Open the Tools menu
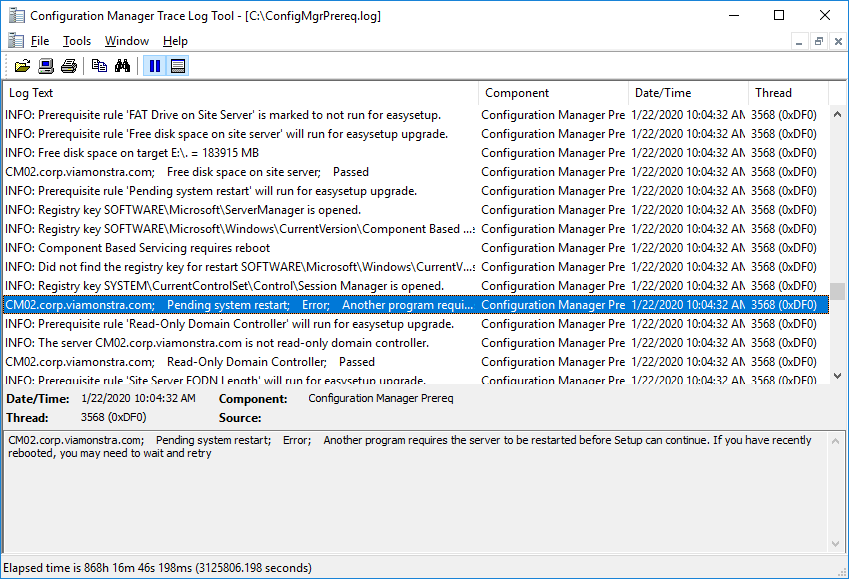 77,41
